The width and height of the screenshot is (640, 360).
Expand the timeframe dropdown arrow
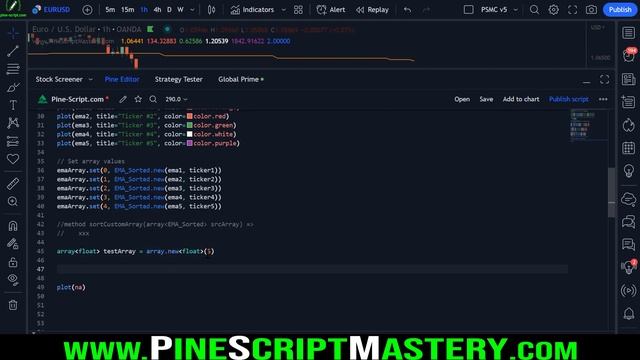(x=192, y=10)
